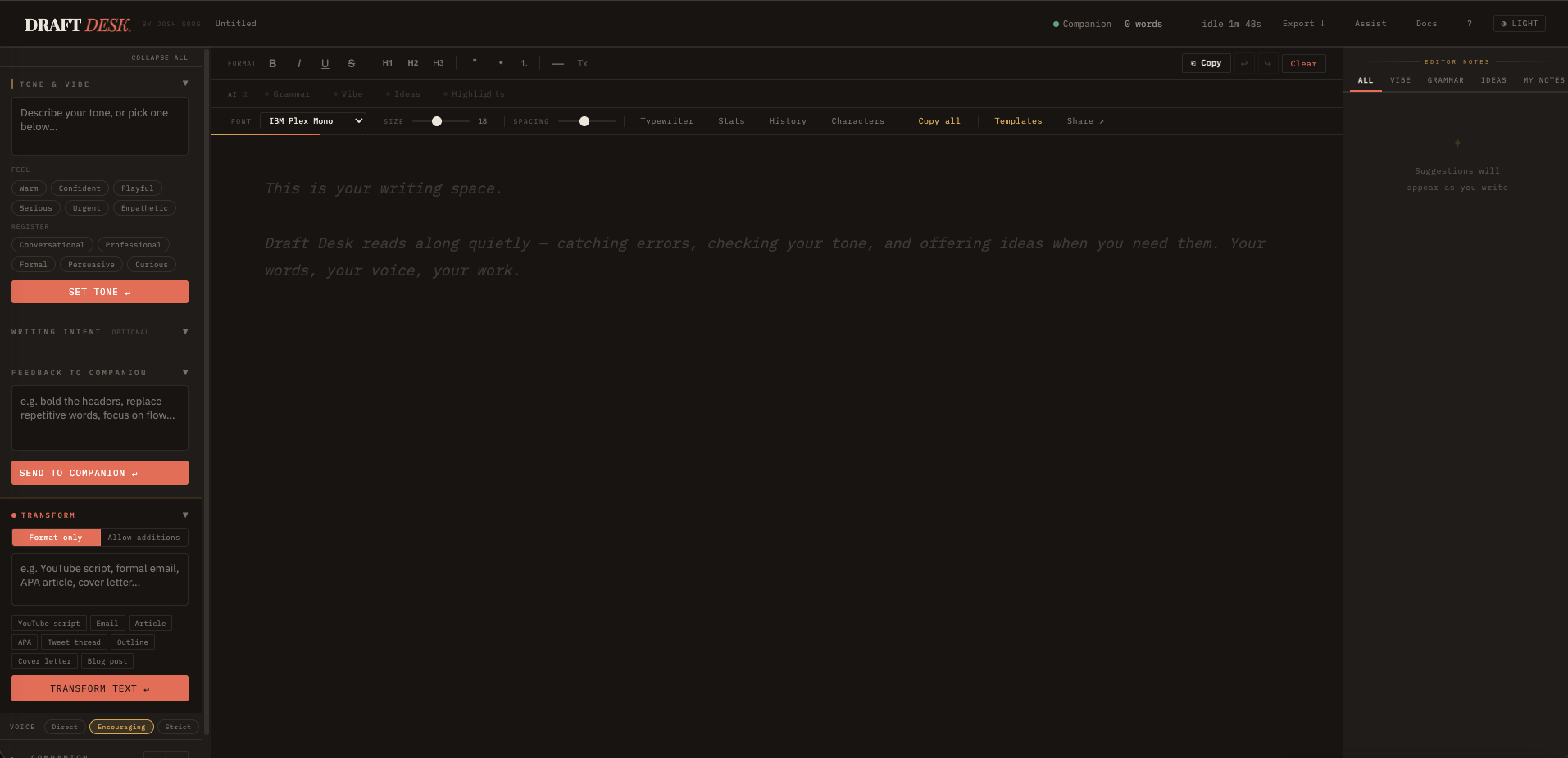
Task: Click TRANSFORM TEXT button
Action: click(x=100, y=688)
